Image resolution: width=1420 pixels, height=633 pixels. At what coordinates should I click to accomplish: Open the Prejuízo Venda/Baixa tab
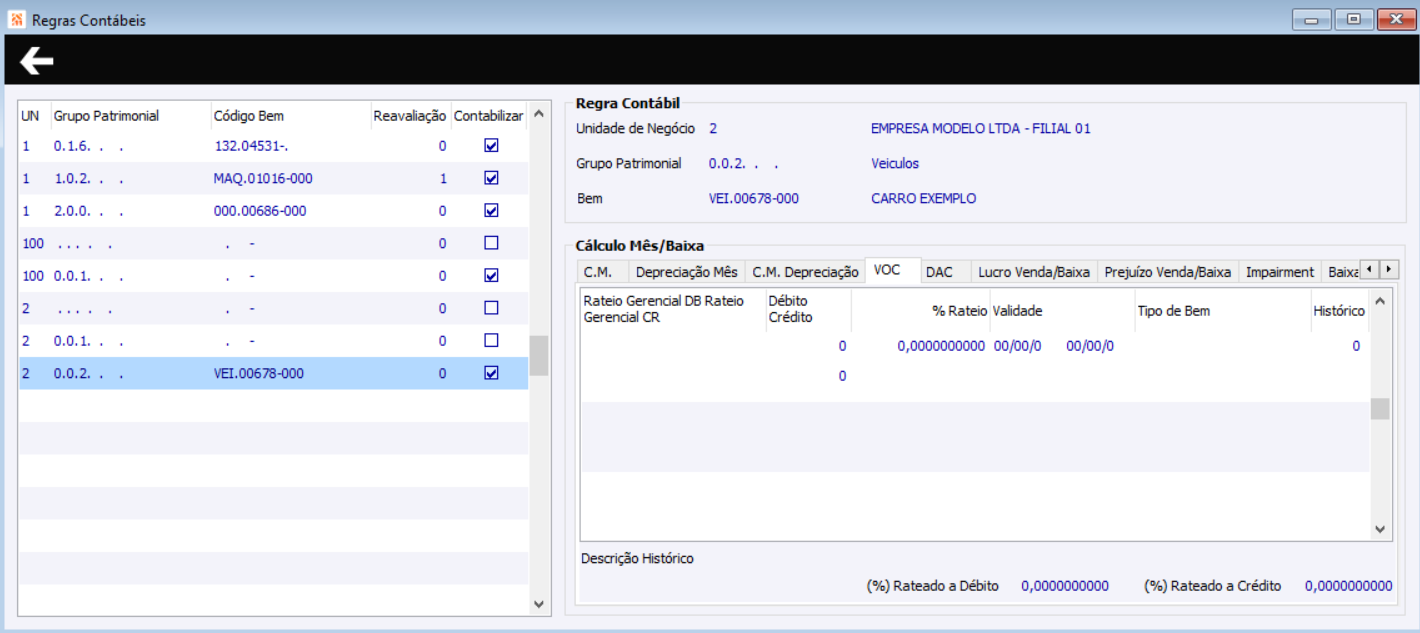click(1168, 272)
